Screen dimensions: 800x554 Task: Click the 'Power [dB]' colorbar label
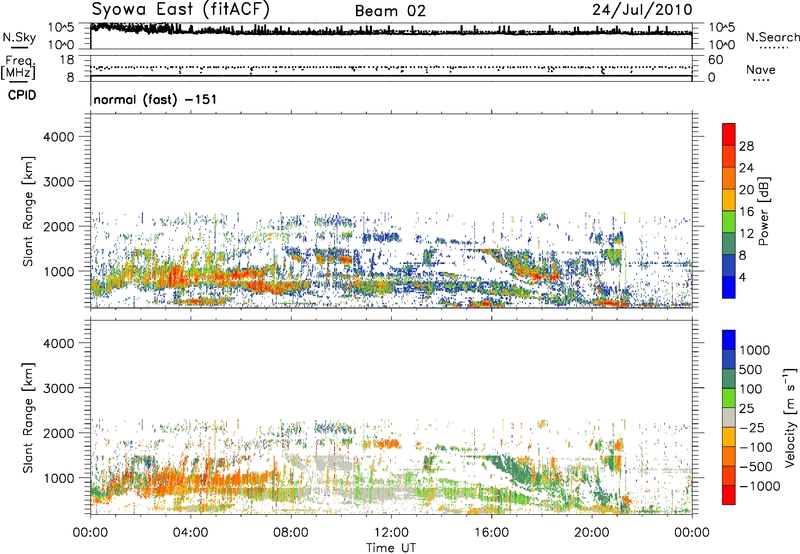pyautogui.click(x=764, y=211)
